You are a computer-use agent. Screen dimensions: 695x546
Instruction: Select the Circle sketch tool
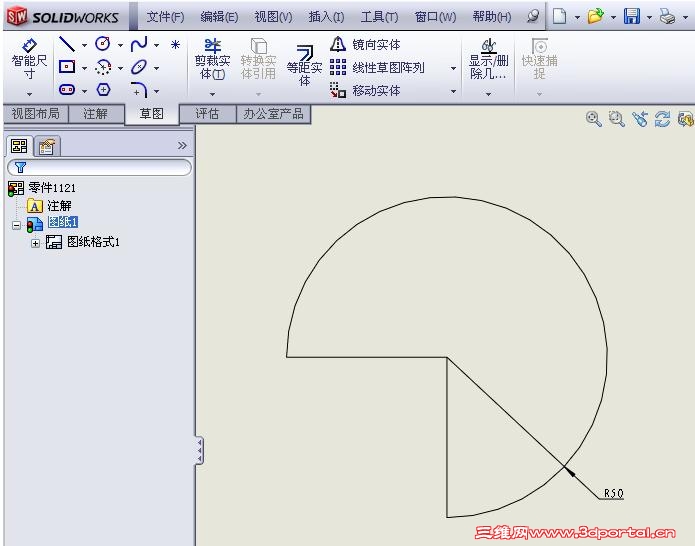pyautogui.click(x=103, y=44)
